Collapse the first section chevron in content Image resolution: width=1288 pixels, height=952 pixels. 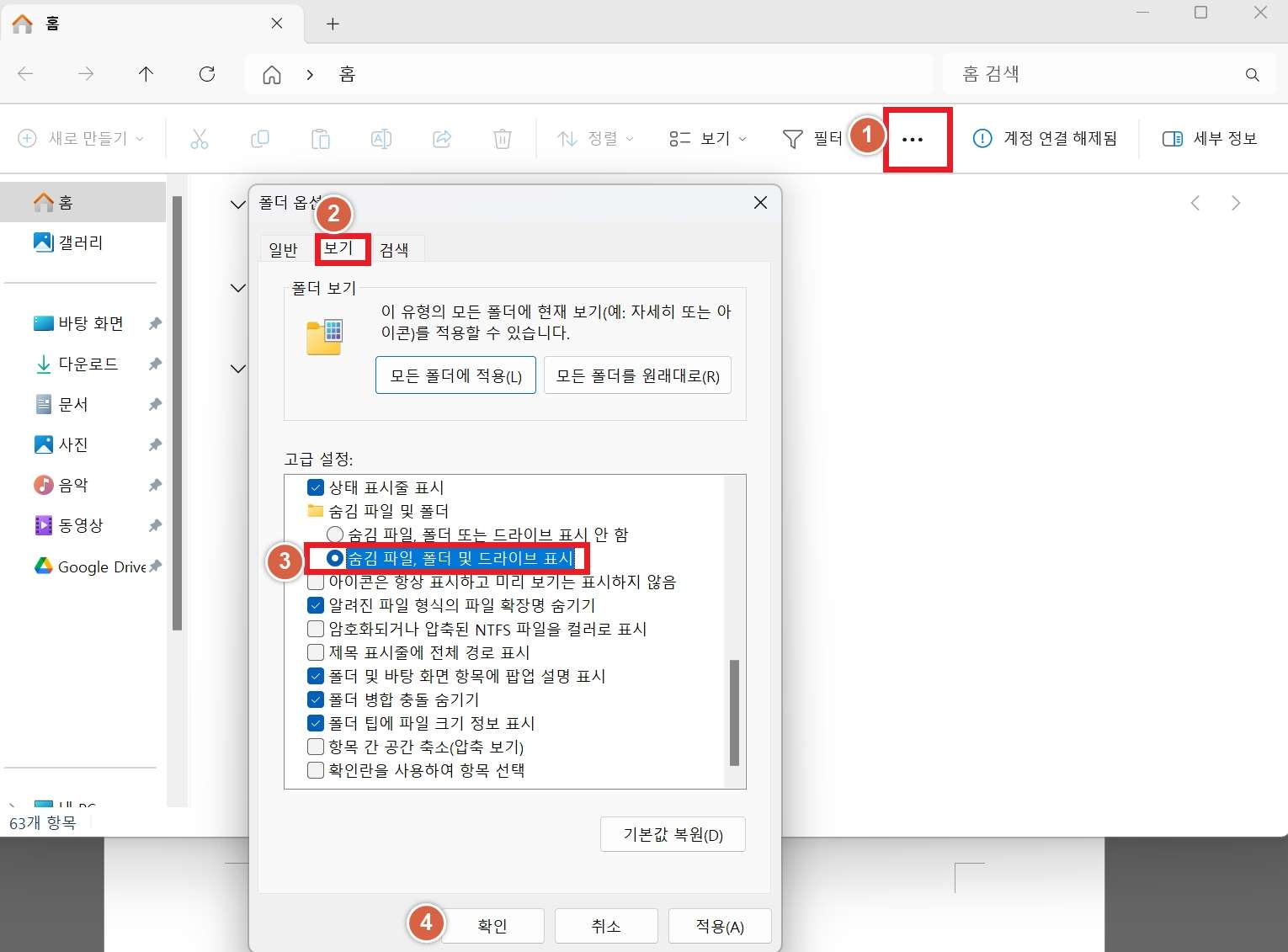point(238,204)
